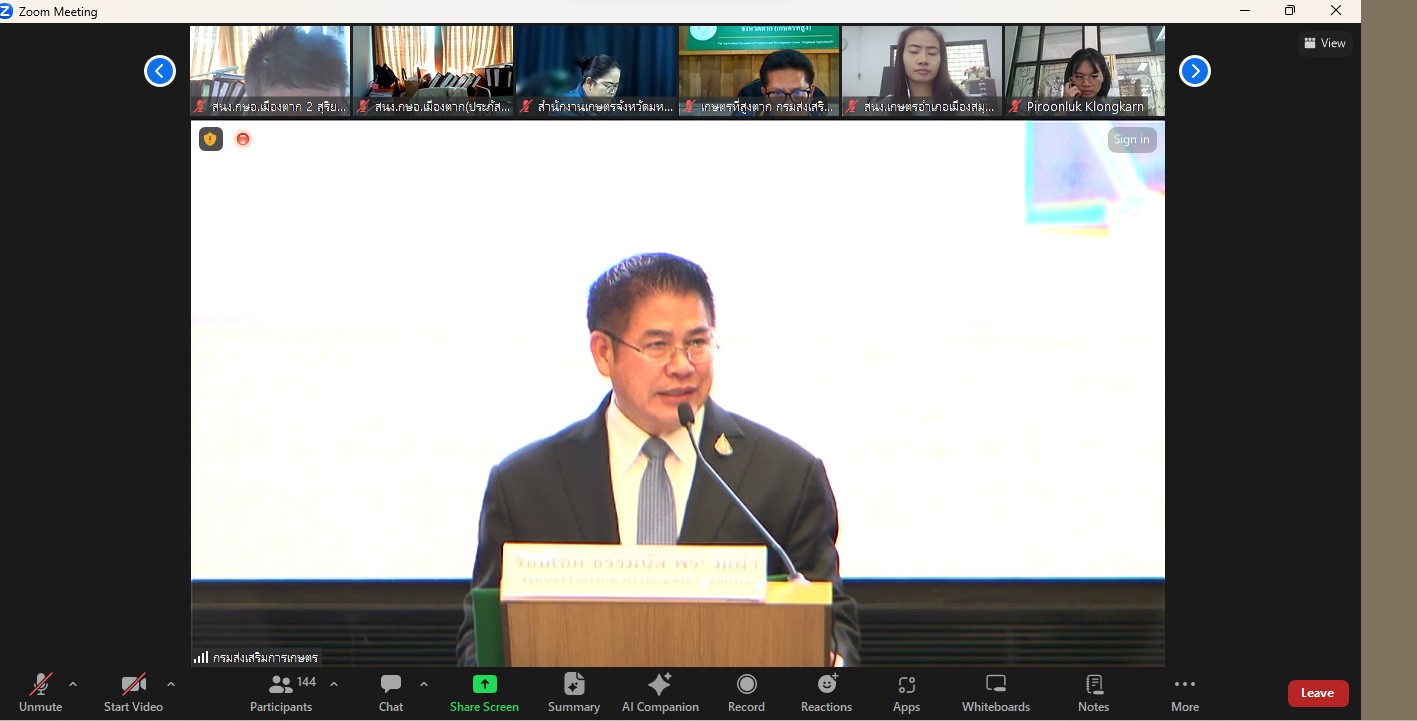
Task: Open the View layout menu
Action: 1325,43
